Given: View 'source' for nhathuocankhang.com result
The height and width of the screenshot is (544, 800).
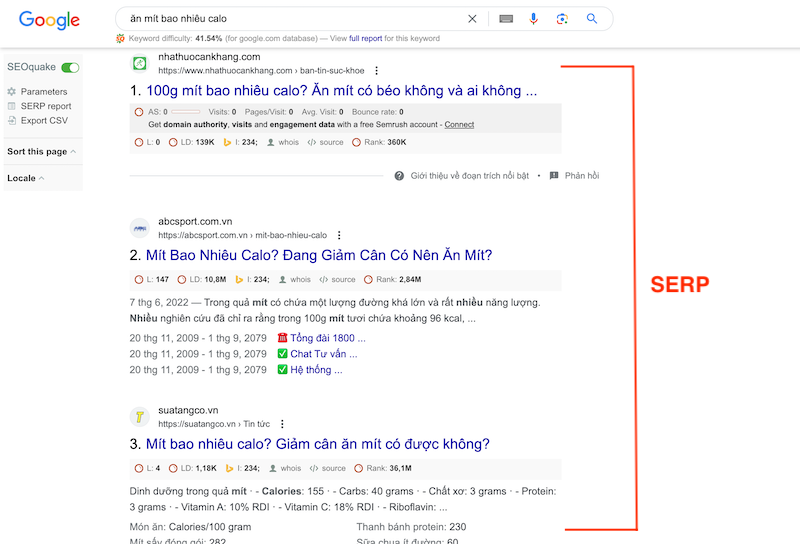Looking at the screenshot, I should (326, 142).
